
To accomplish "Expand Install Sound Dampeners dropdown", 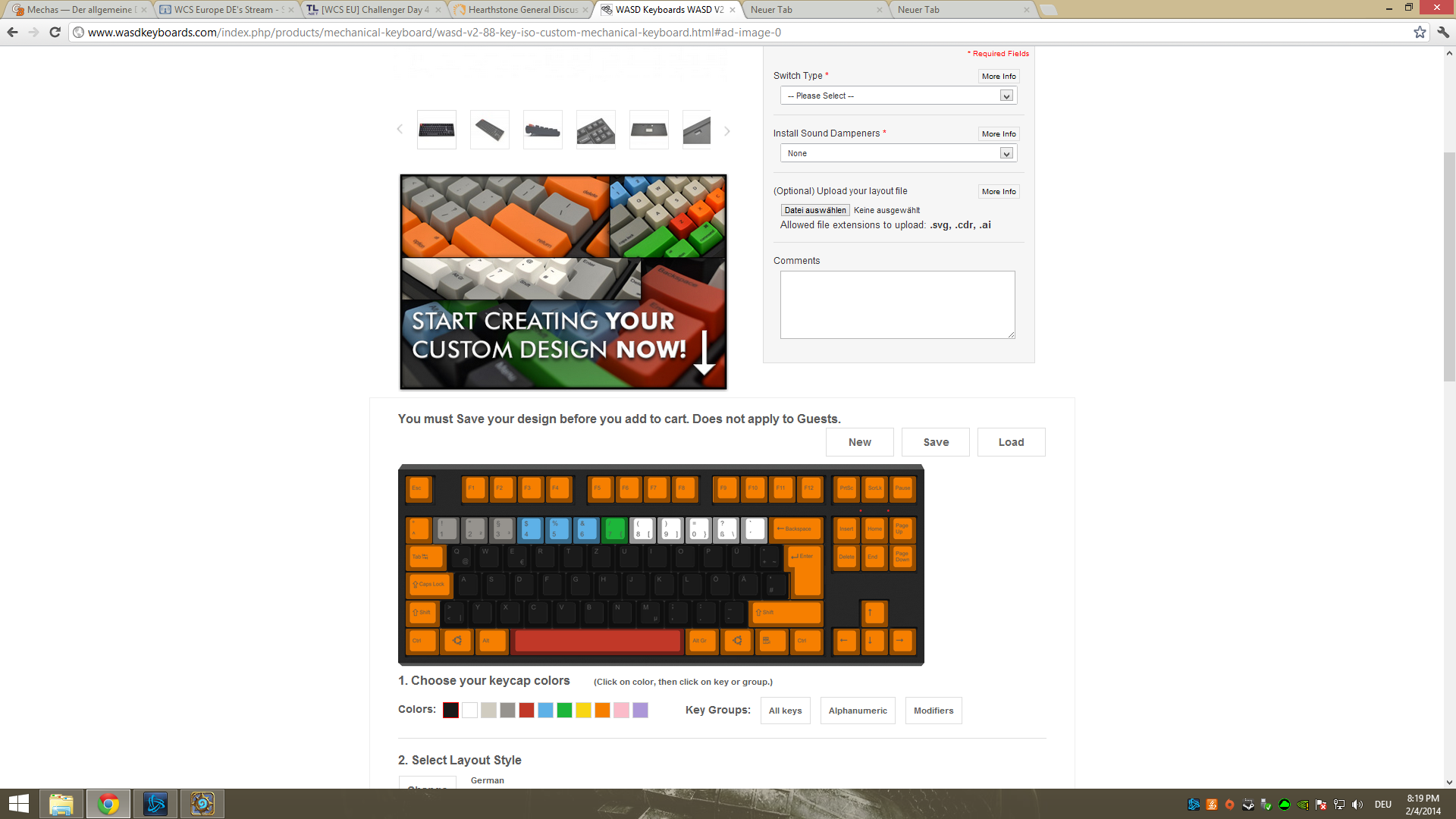I will pyautogui.click(x=898, y=153).
